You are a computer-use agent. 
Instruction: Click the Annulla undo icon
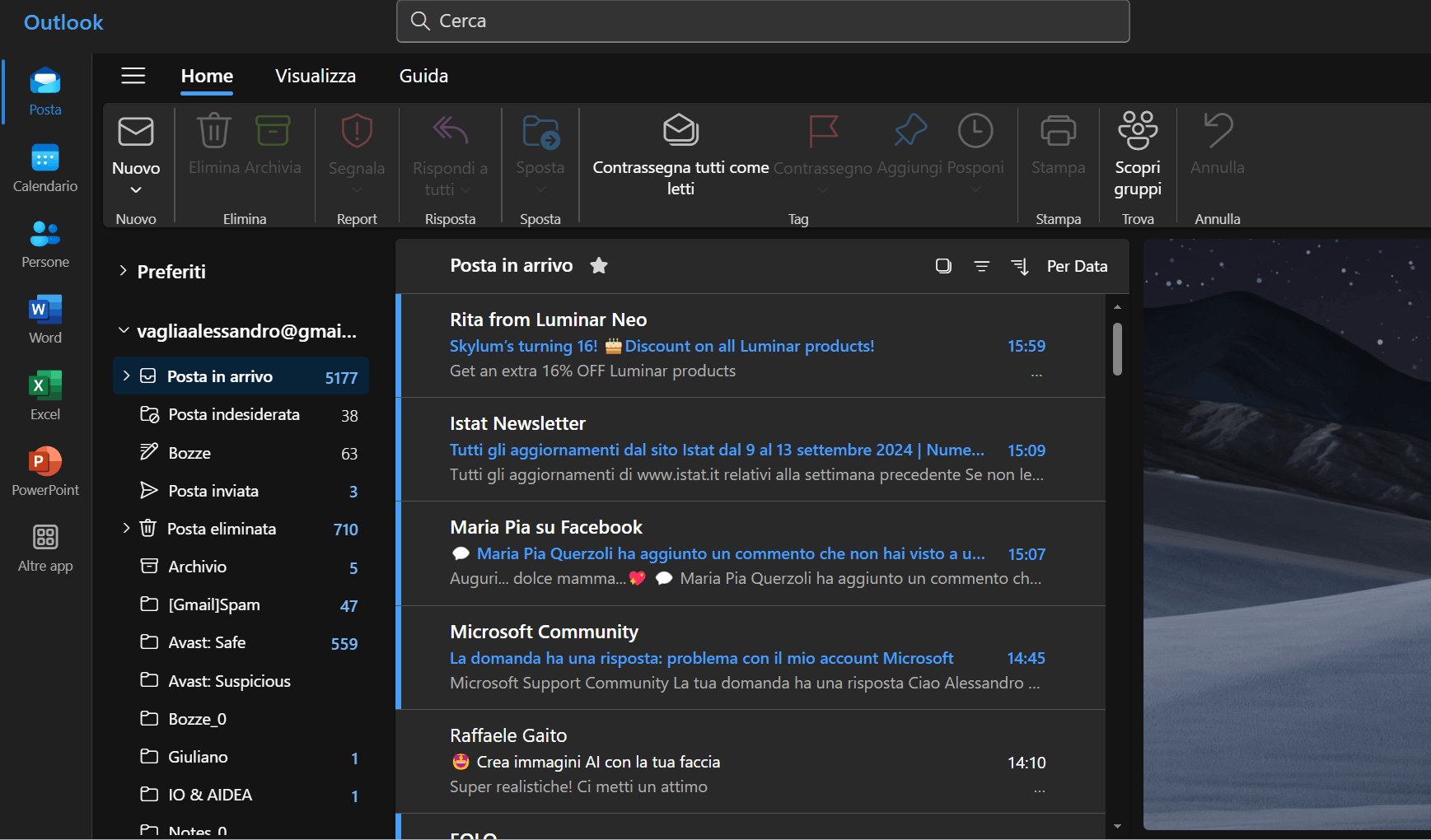click(1218, 130)
